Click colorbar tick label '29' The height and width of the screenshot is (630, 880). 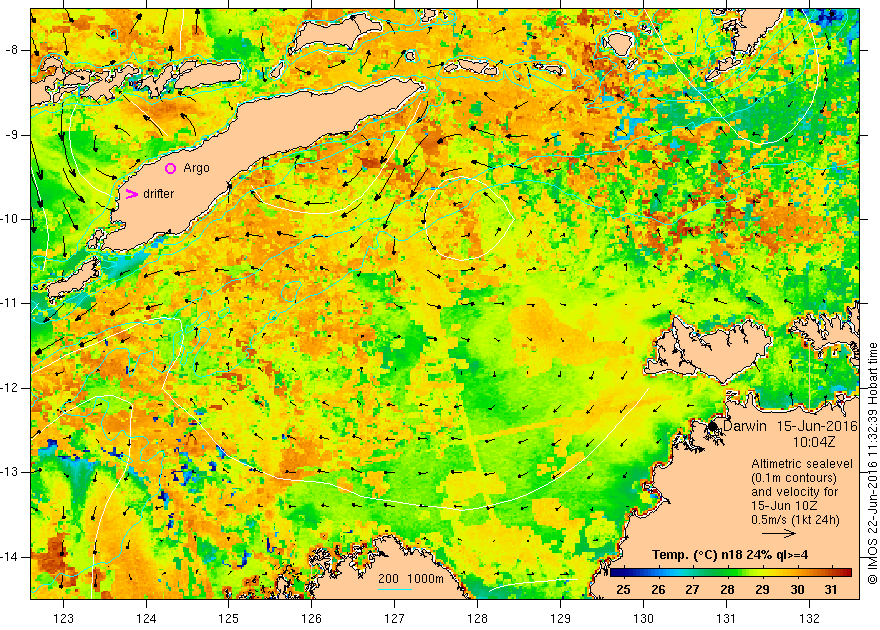pos(762,590)
